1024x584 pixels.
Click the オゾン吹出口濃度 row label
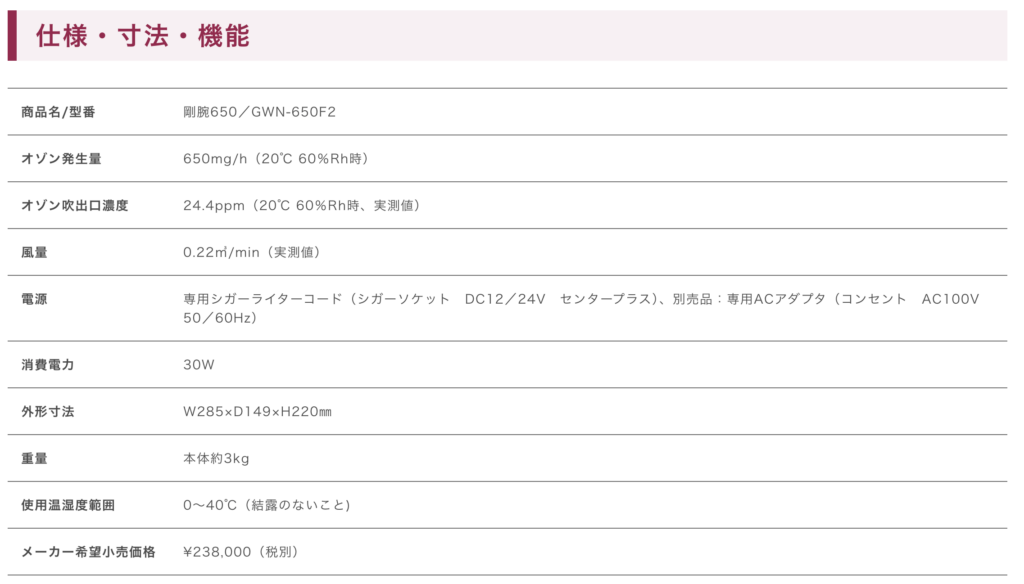point(74,206)
